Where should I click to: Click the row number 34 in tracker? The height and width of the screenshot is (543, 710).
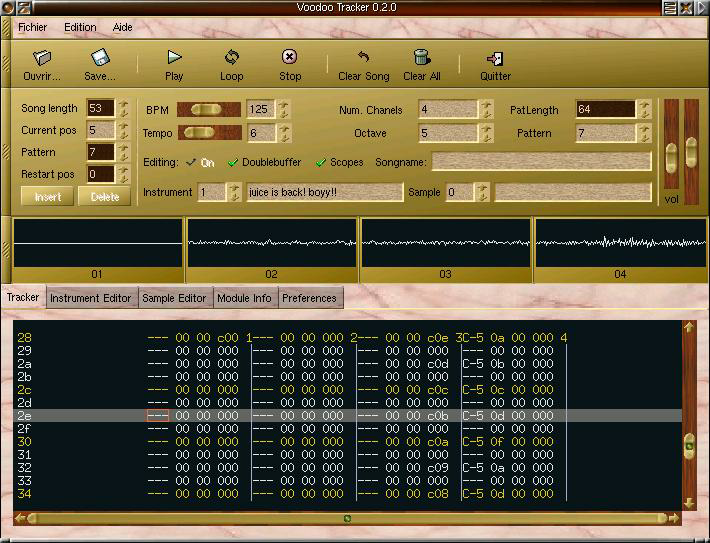pyautogui.click(x=24, y=494)
